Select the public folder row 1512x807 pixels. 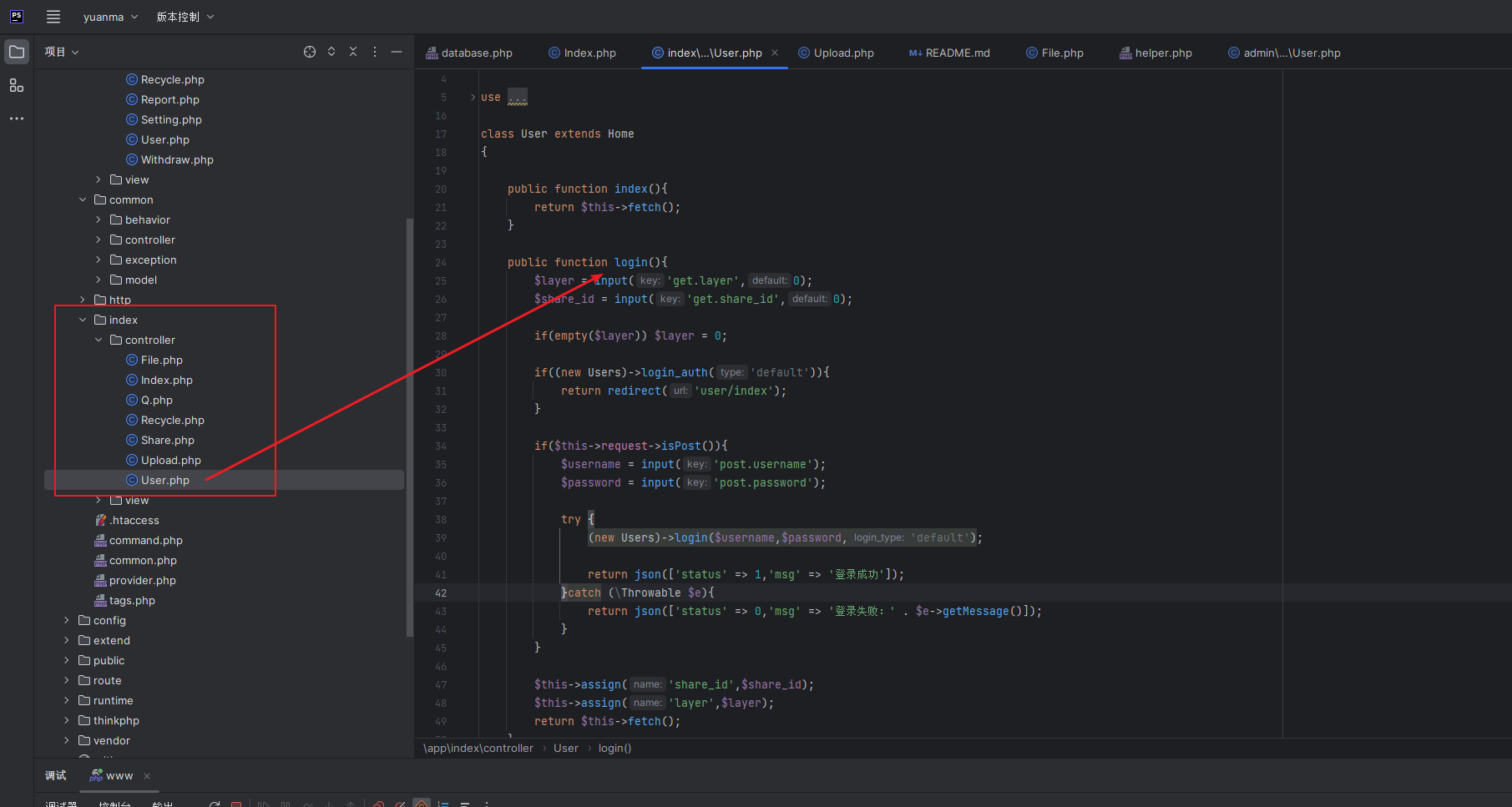(x=224, y=660)
